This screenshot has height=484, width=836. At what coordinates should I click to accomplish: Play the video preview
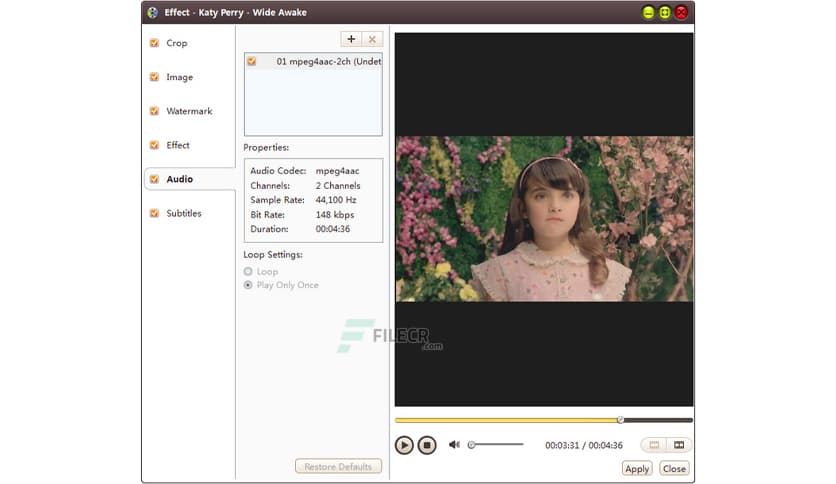[x=404, y=445]
